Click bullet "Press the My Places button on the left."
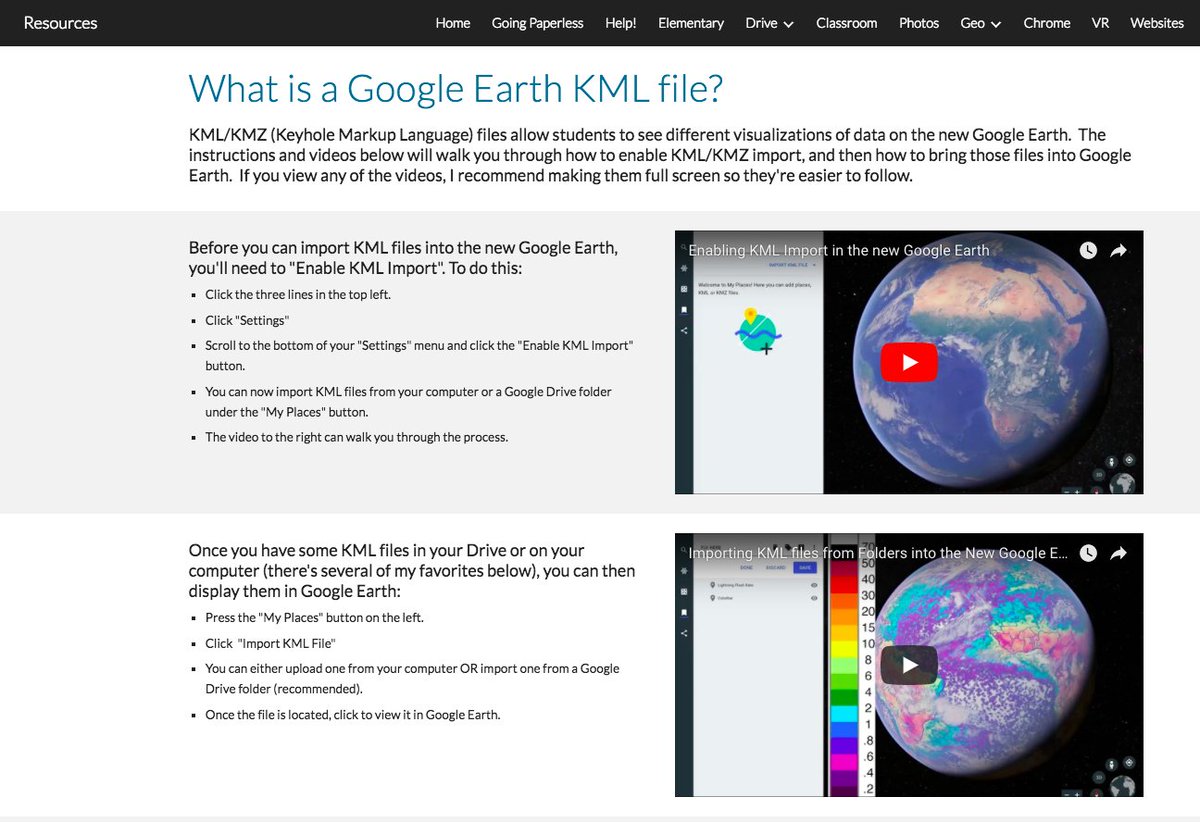Screen dimensions: 1200x822 click(314, 618)
